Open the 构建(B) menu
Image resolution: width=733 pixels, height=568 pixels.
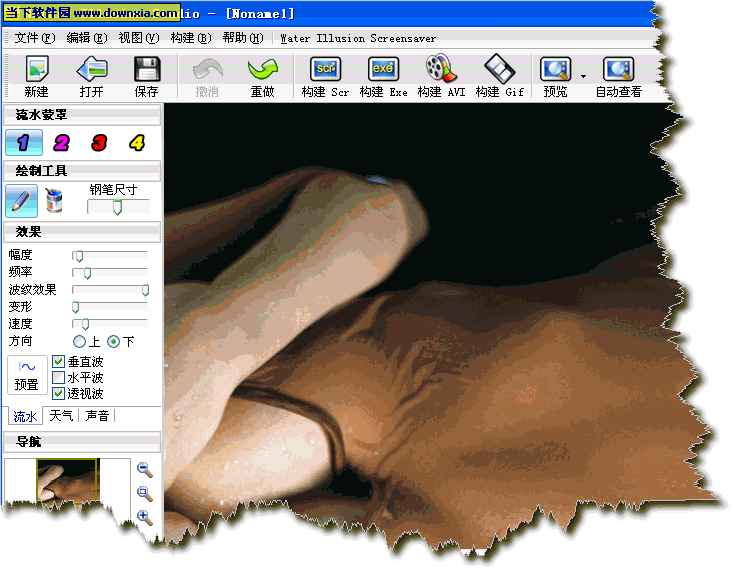point(190,38)
